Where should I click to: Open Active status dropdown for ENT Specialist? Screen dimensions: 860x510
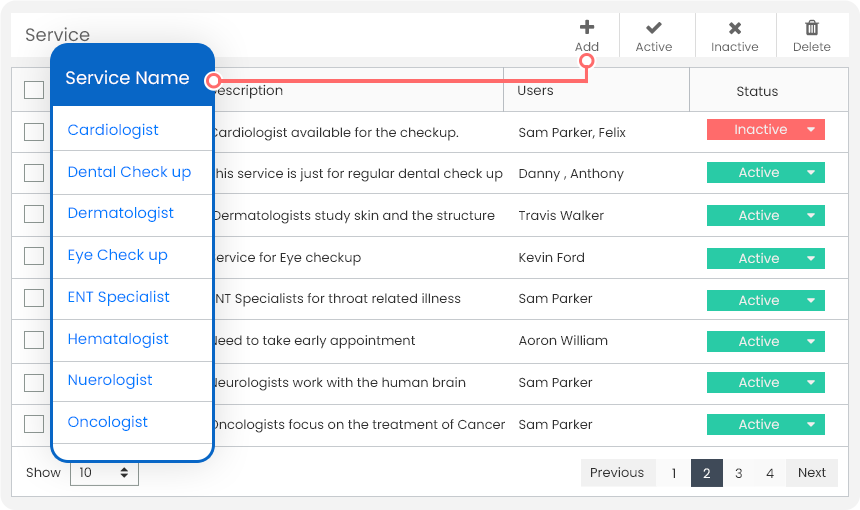766,301
